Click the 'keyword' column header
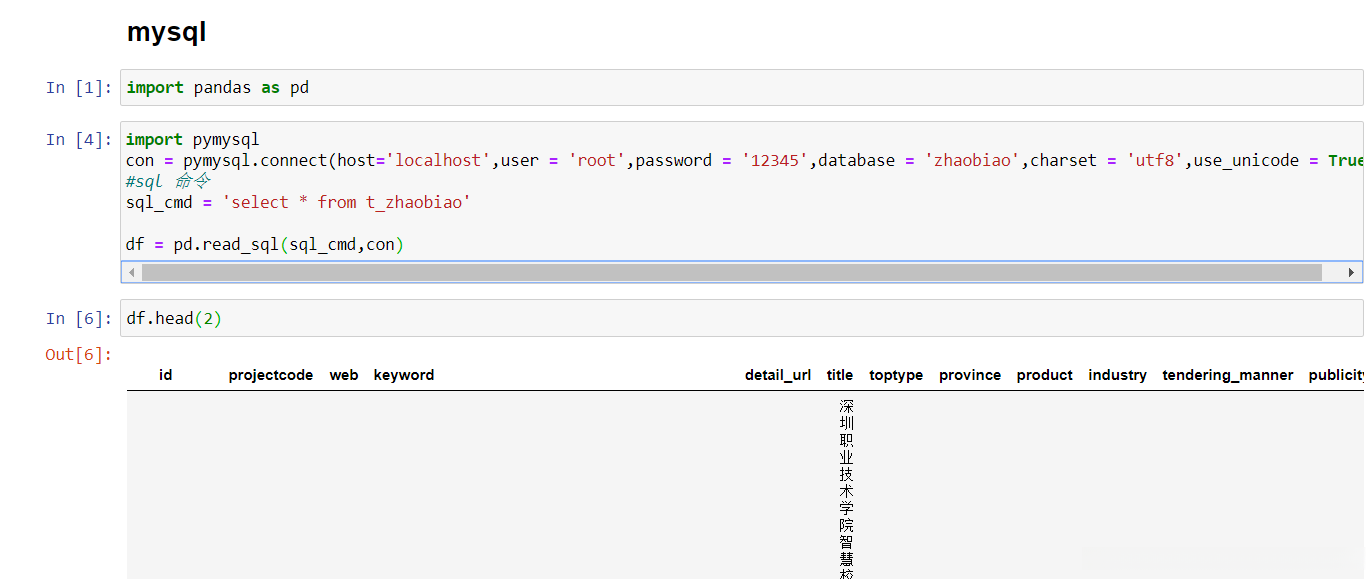 click(x=404, y=375)
